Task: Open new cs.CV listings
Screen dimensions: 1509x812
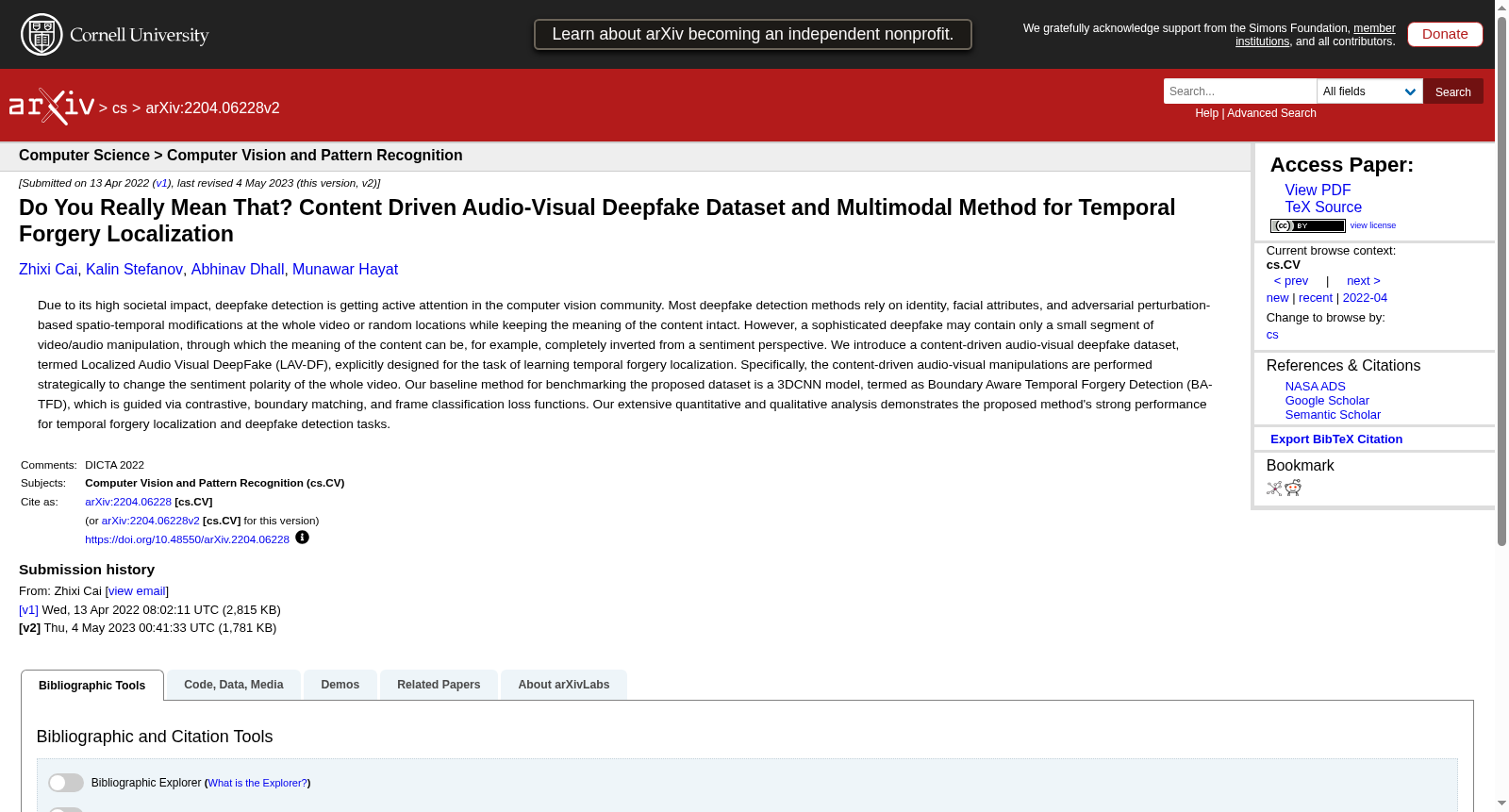Action: click(x=1277, y=298)
